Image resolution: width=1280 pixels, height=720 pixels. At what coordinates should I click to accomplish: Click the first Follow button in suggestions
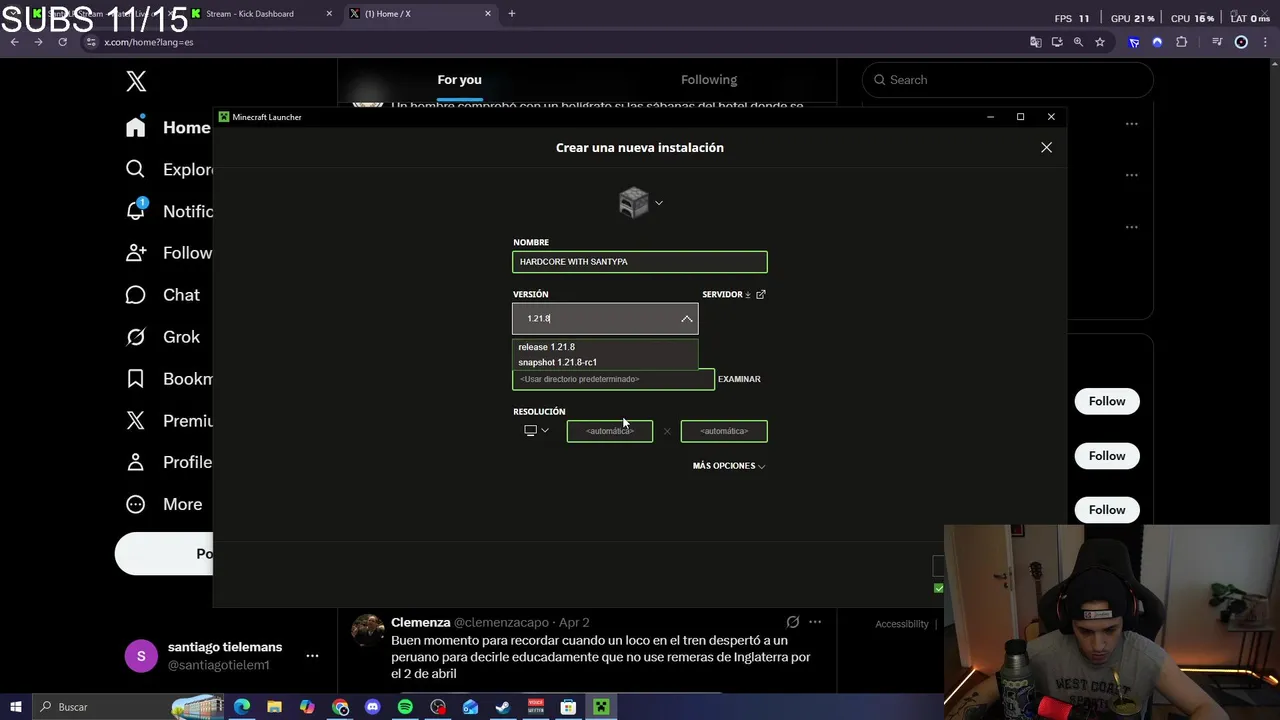[x=1107, y=401]
